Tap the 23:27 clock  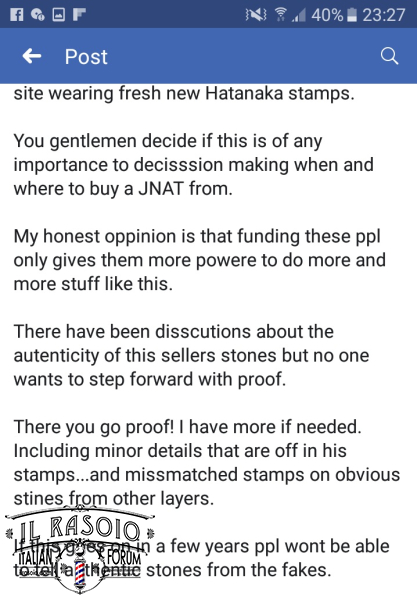tap(383, 15)
